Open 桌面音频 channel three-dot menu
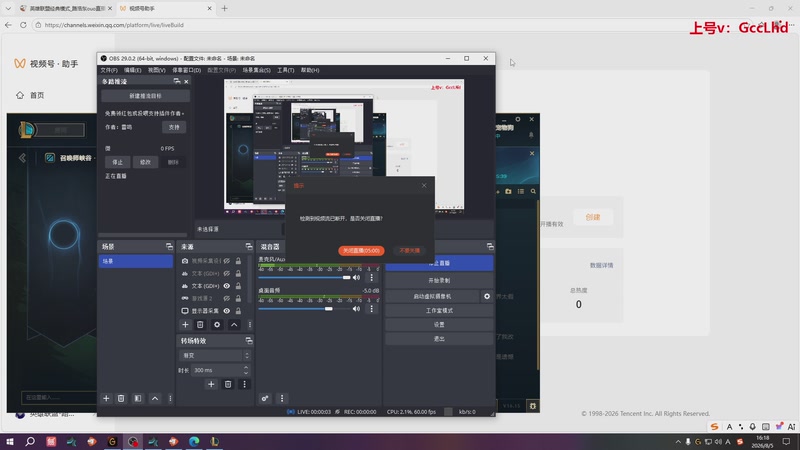Image resolution: width=800 pixels, height=450 pixels. [371, 309]
